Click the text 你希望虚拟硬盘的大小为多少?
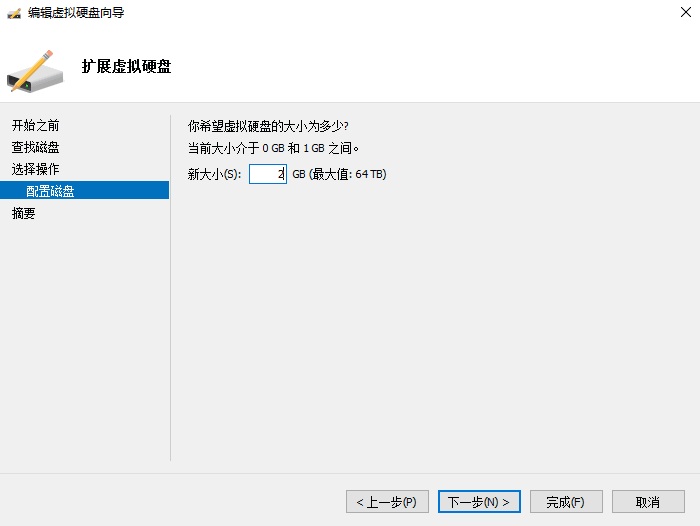 (x=268, y=126)
